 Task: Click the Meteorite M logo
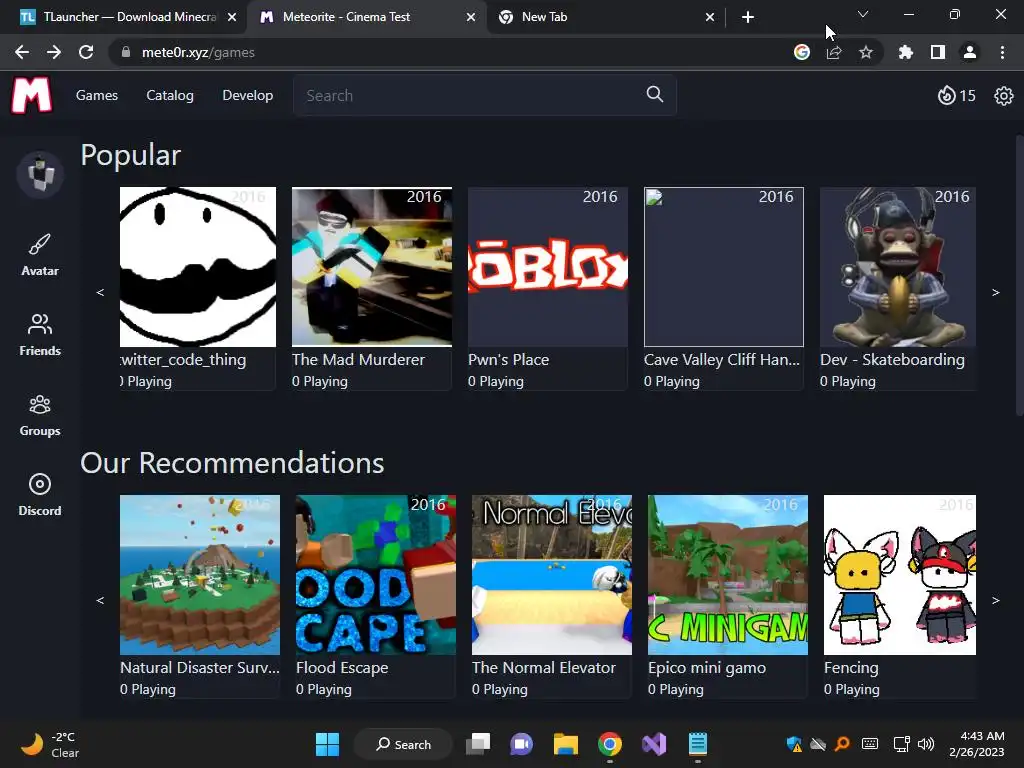click(x=31, y=95)
